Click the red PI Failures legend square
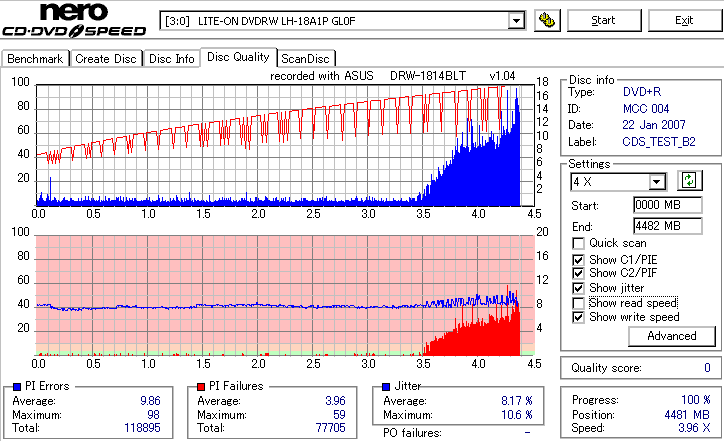The width and height of the screenshot is (724, 441). 201,387
